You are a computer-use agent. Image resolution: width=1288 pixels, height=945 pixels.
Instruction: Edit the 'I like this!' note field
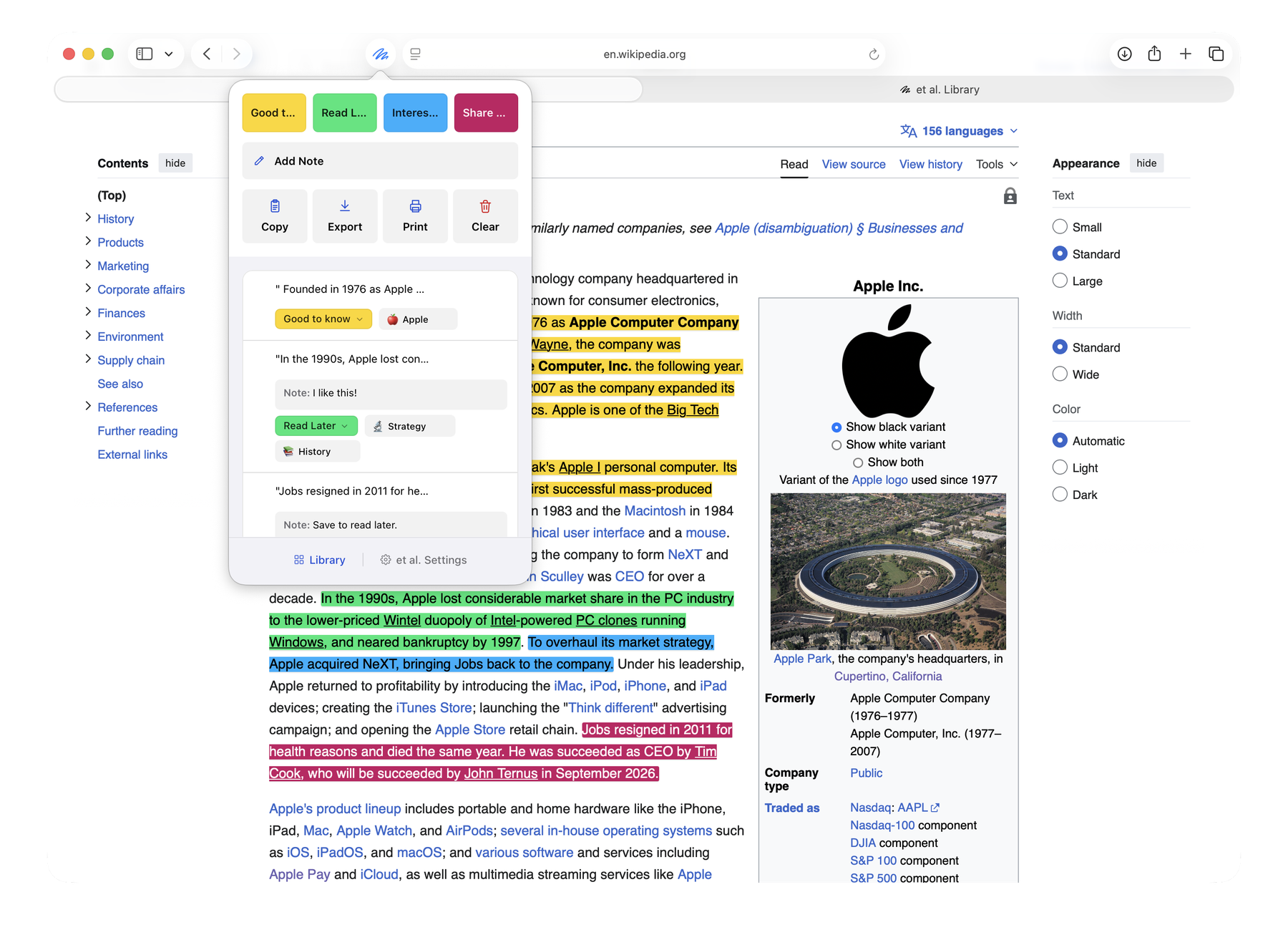(x=391, y=394)
